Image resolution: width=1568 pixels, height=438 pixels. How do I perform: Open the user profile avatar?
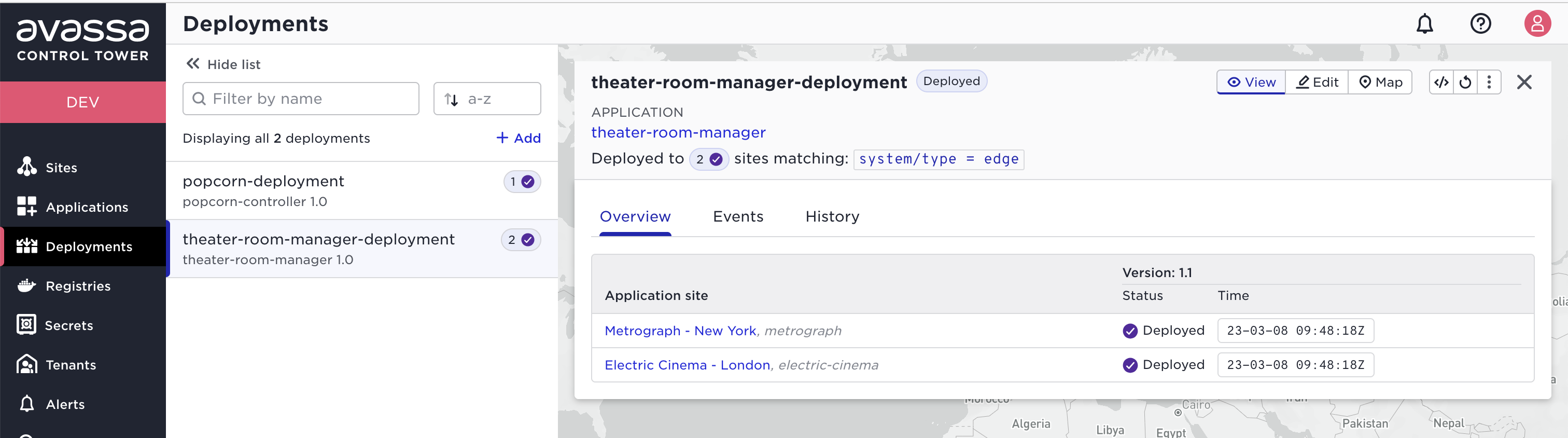(x=1537, y=24)
